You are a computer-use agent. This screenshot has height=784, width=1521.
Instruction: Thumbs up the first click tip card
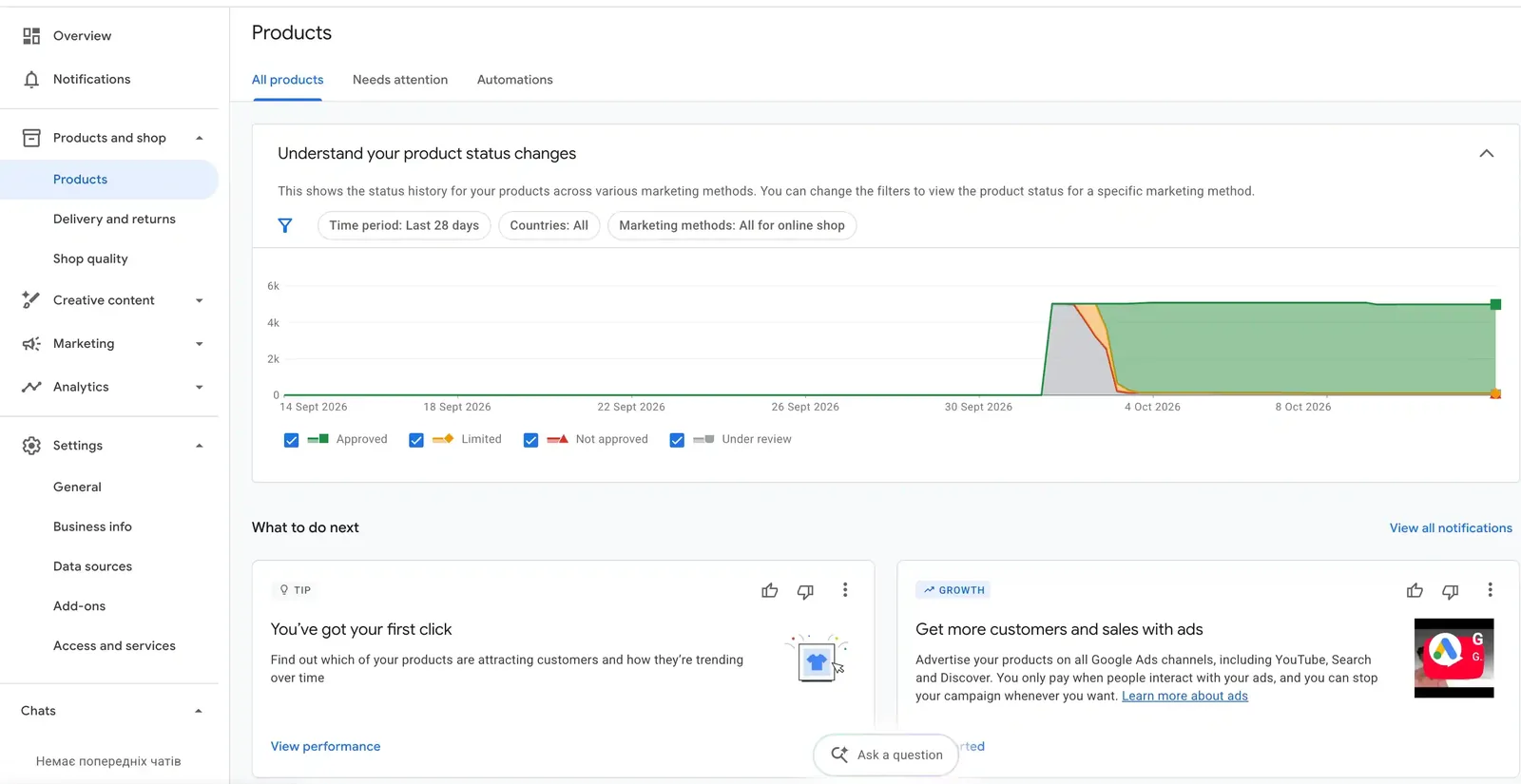coord(770,590)
